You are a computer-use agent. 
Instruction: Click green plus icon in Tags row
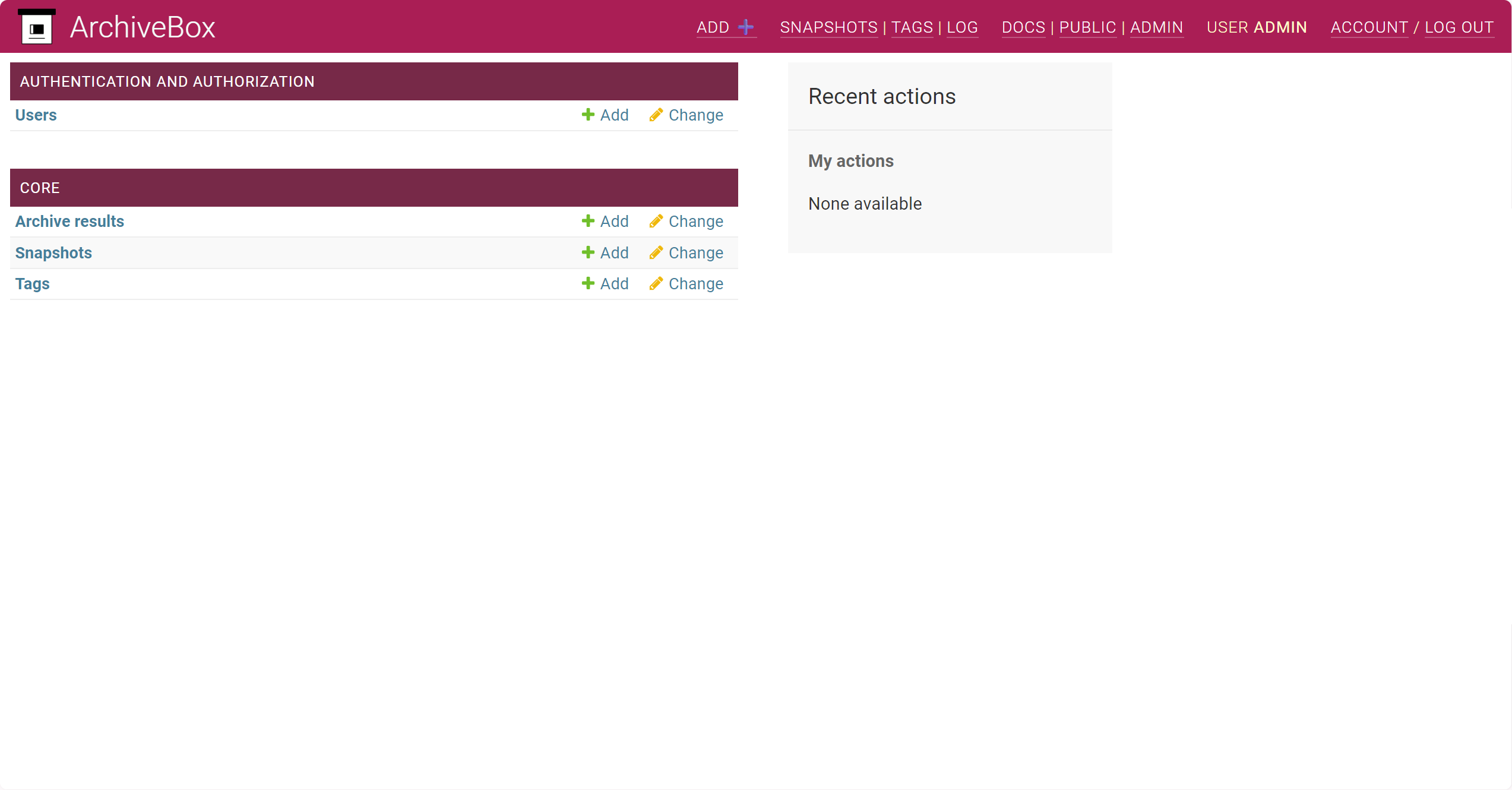coord(588,283)
